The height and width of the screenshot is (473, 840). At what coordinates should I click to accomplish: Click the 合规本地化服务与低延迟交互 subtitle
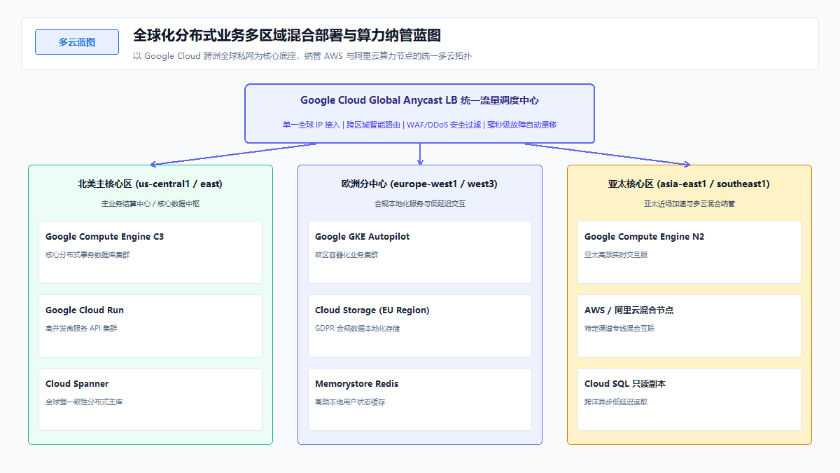[x=419, y=204]
